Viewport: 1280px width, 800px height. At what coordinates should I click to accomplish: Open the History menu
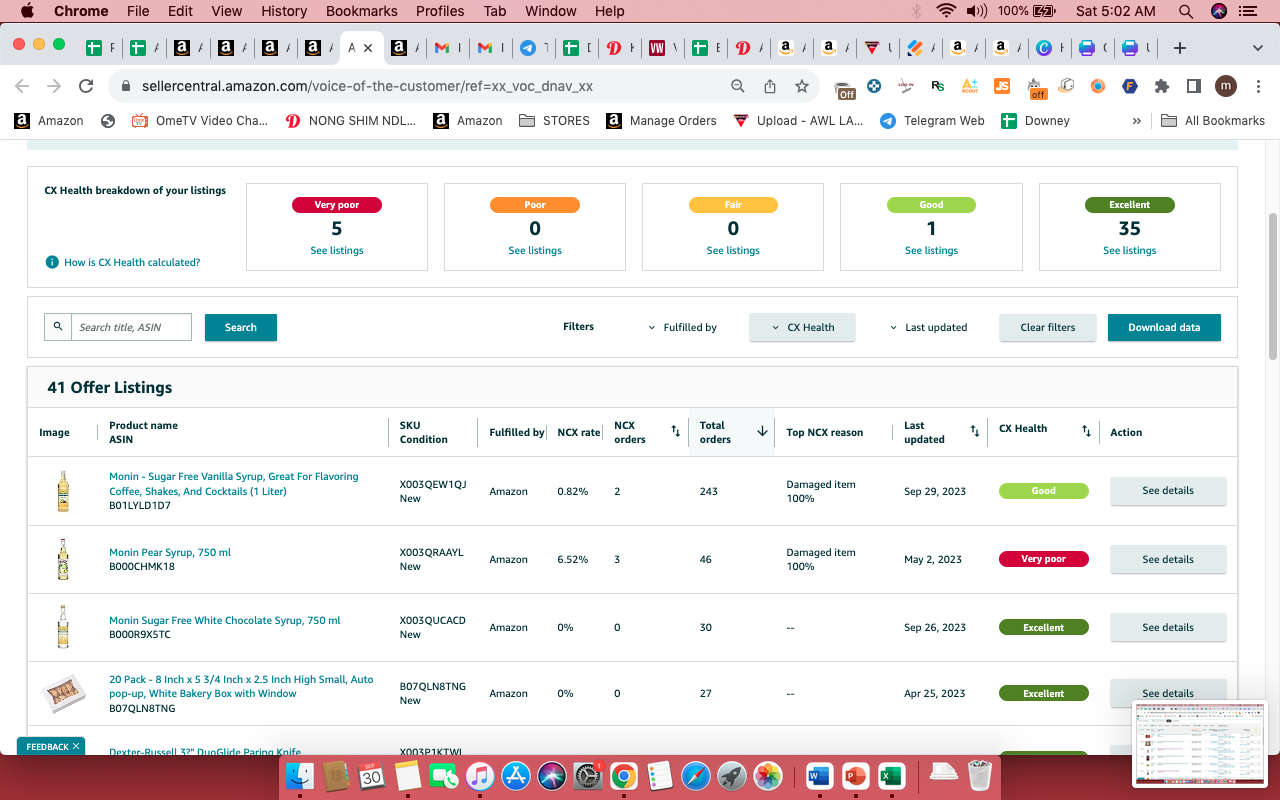(284, 11)
